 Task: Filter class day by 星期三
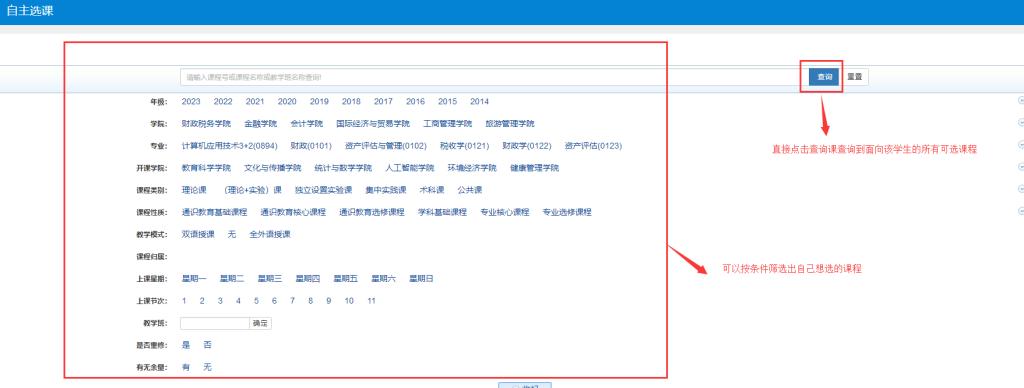pos(270,279)
